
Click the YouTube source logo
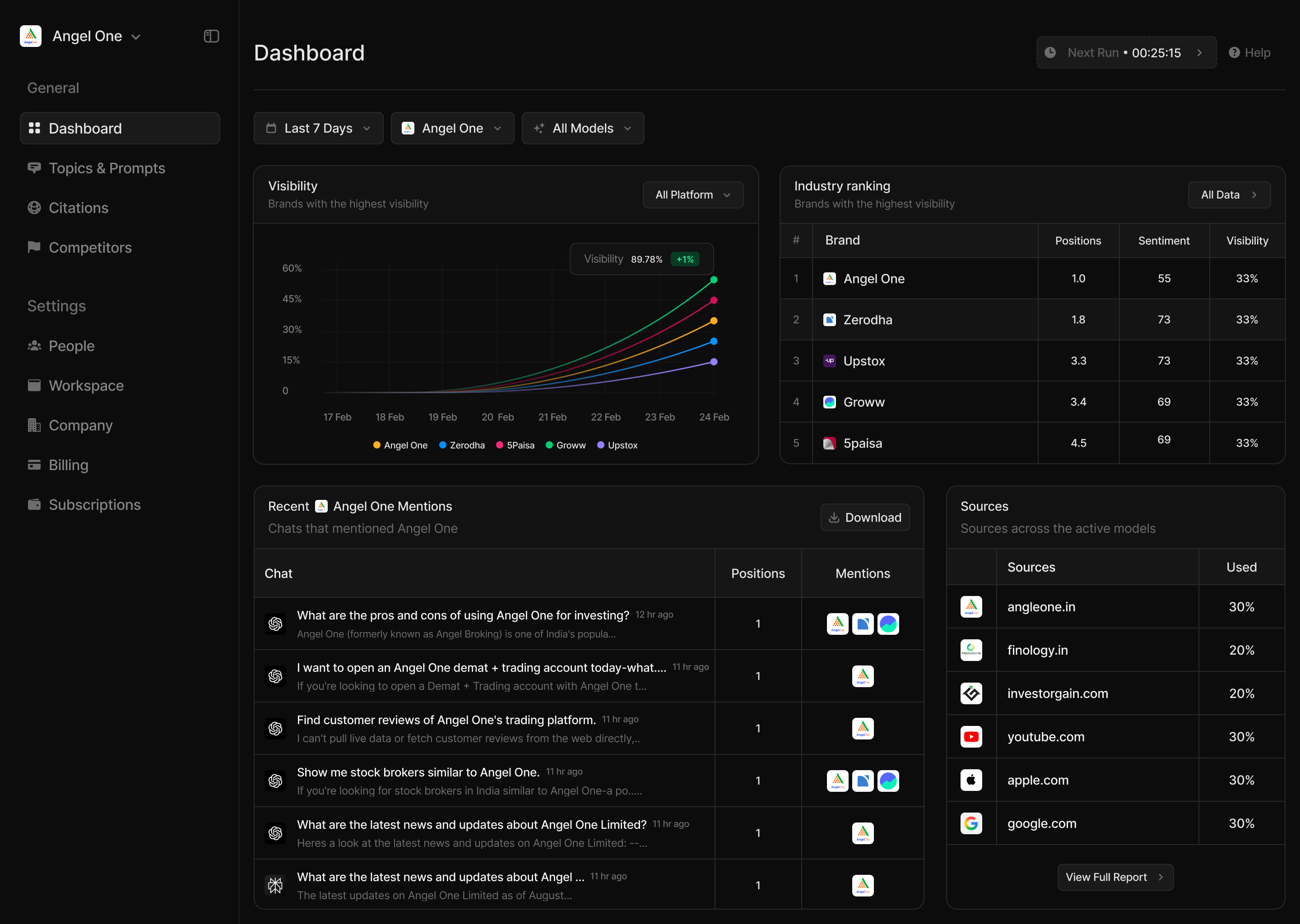[971, 737]
